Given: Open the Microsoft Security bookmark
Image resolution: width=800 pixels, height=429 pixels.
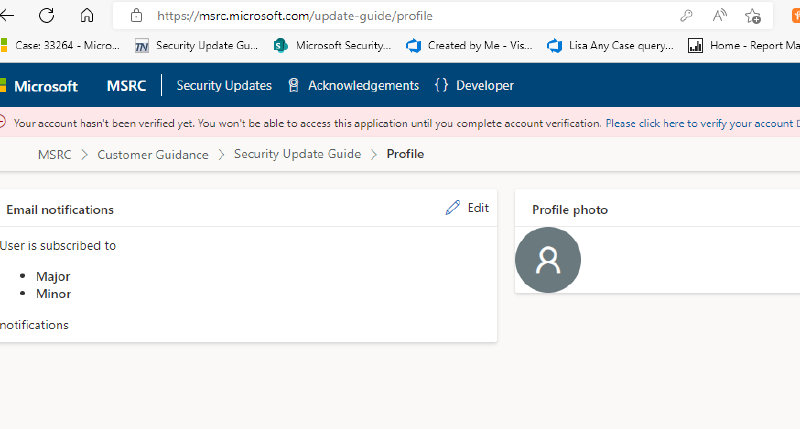Looking at the screenshot, I should click(334, 45).
